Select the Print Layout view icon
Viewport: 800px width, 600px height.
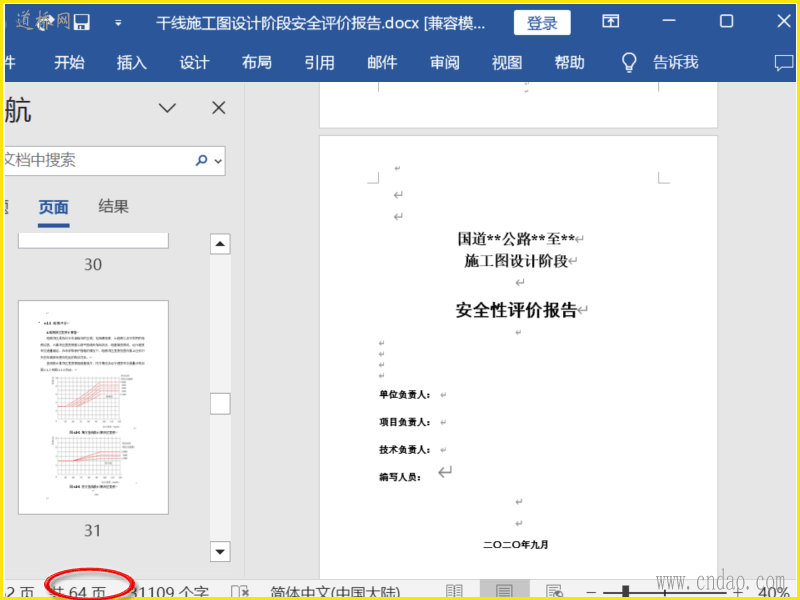click(504, 592)
